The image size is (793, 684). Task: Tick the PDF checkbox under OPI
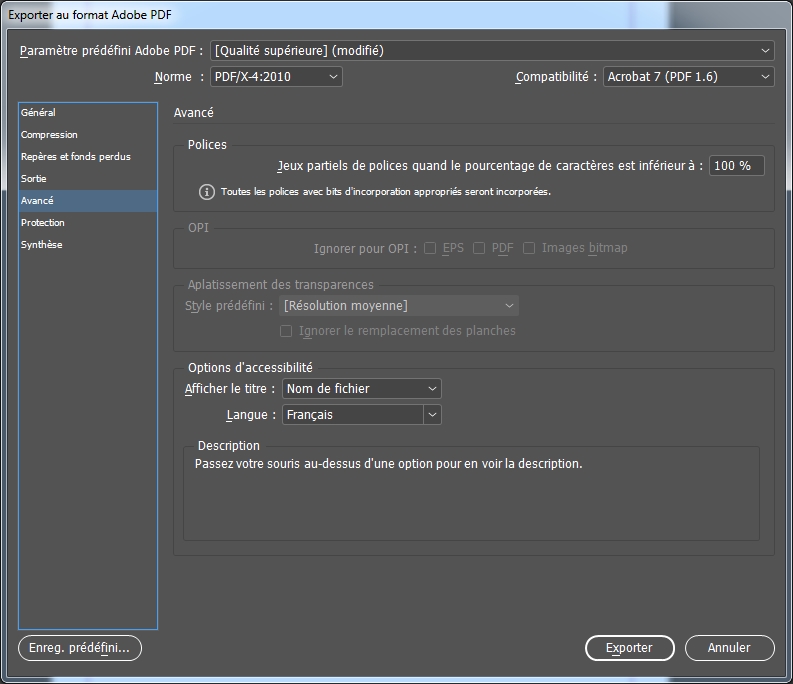point(479,248)
